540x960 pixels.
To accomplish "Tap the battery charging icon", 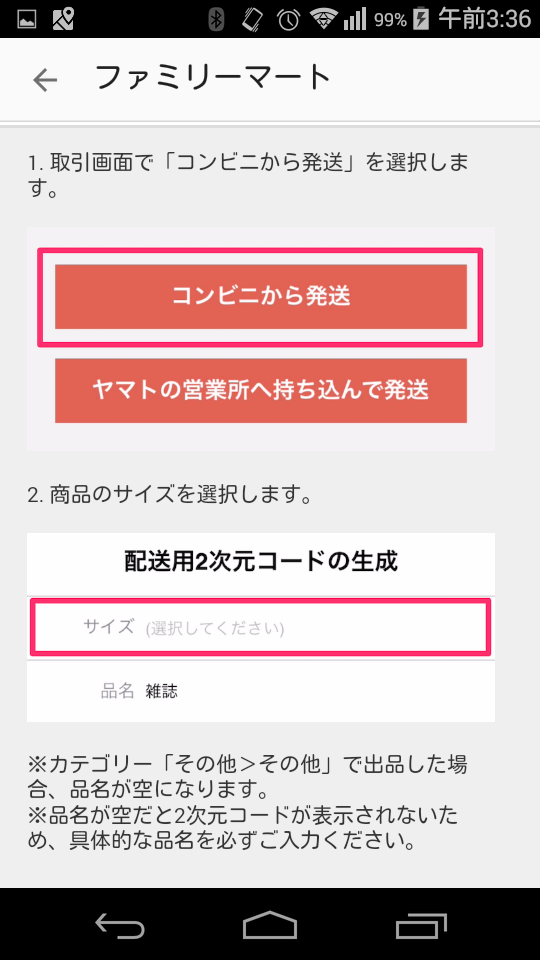I will [421, 20].
